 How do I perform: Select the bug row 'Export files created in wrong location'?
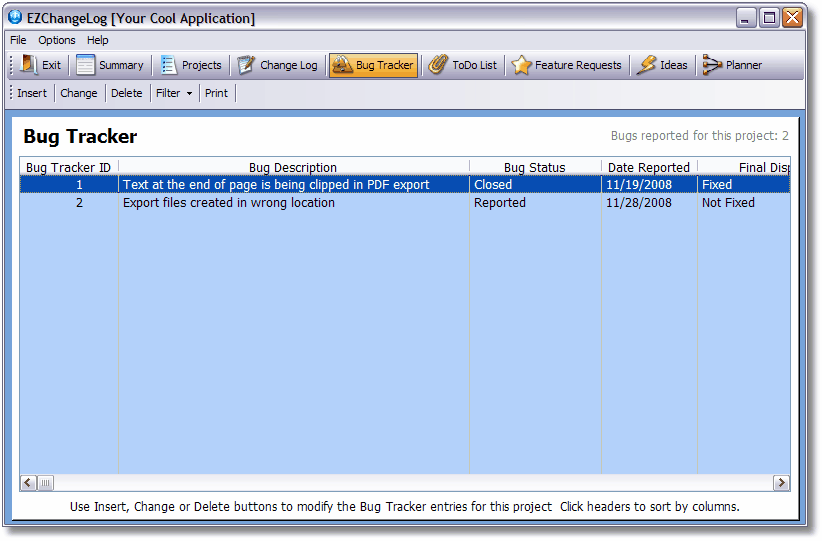[x=229, y=203]
